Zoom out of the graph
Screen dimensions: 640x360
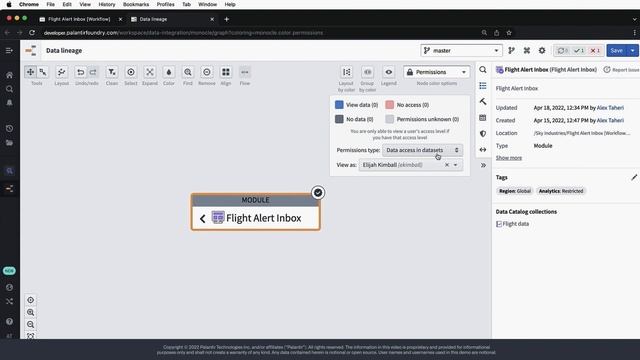(x=31, y=324)
